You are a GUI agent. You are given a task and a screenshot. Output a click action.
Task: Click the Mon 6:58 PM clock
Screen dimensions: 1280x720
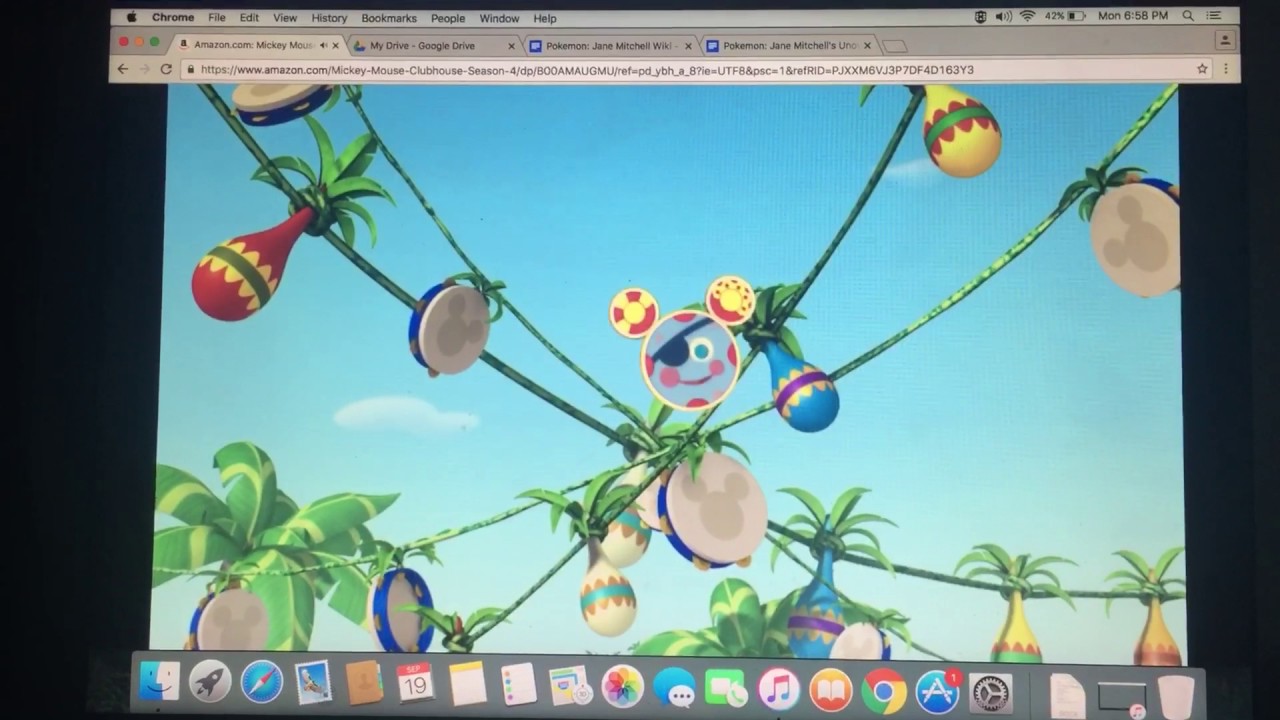(x=1133, y=17)
